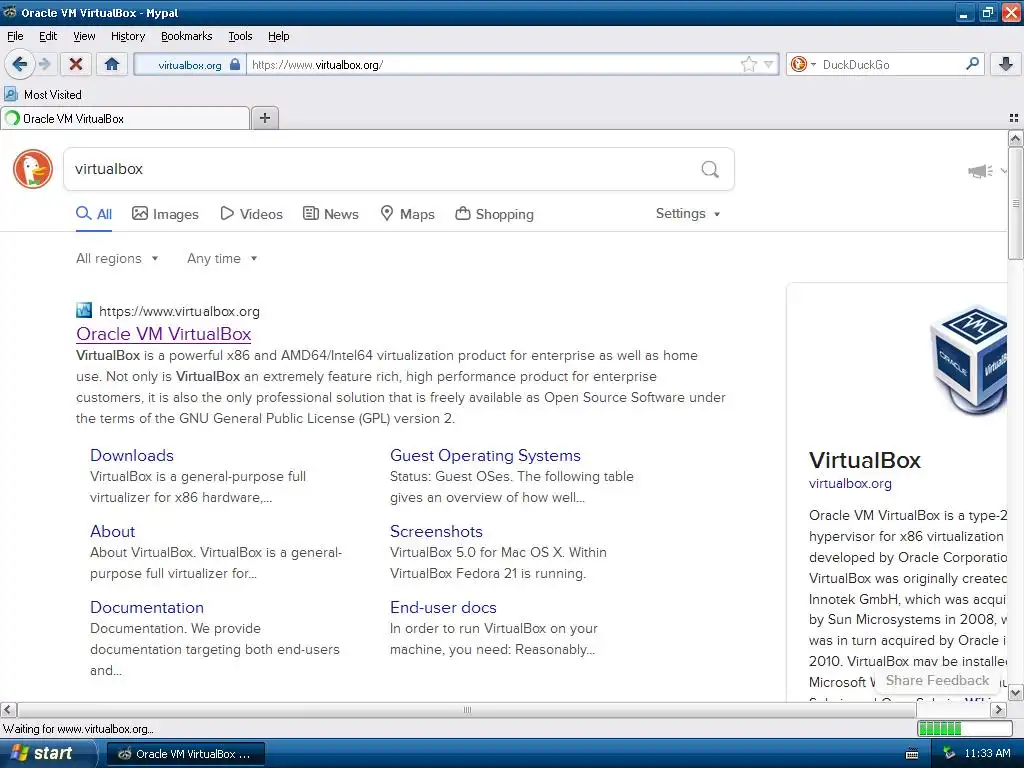Viewport: 1024px width, 768px height.
Task: Click the VirtualBox cube logo image
Action: (969, 360)
